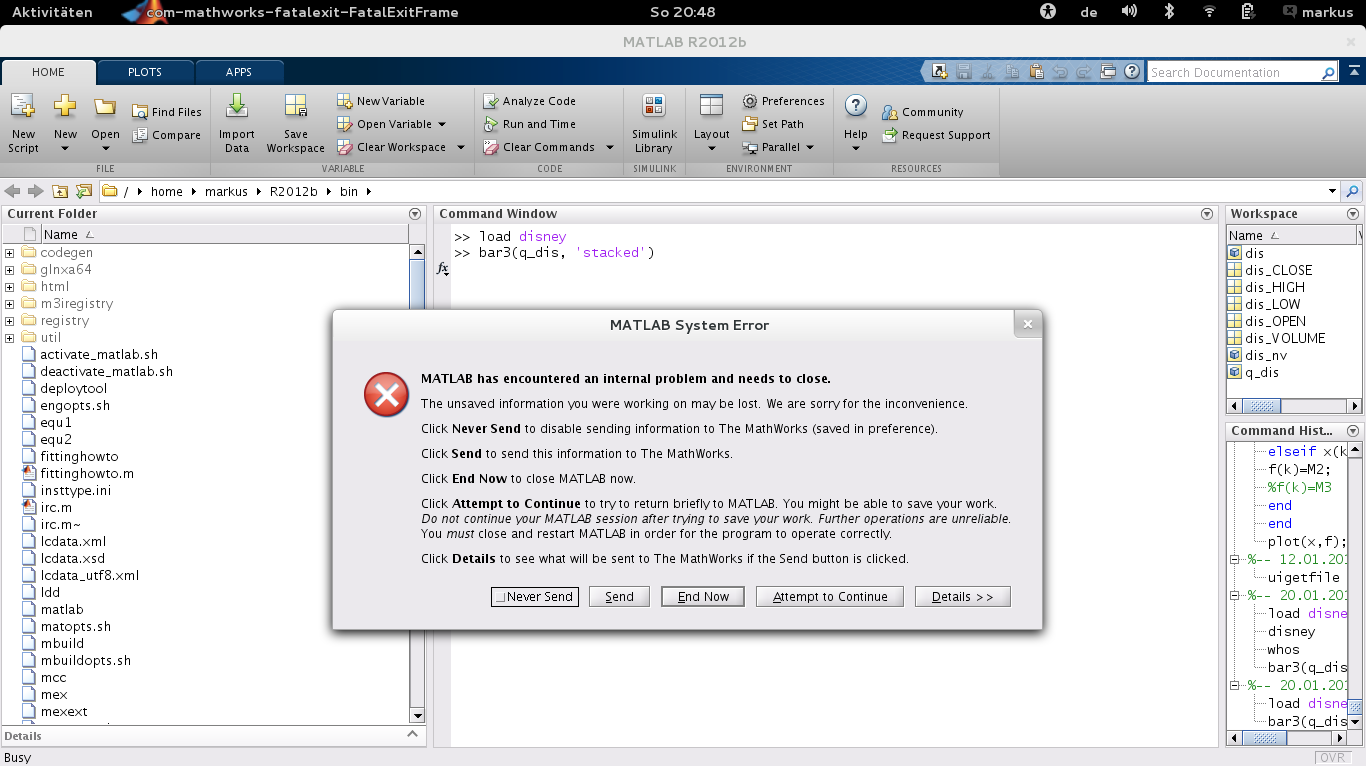Viewport: 1366px width, 766px height.
Task: Open the Simulink Library
Action: [654, 107]
